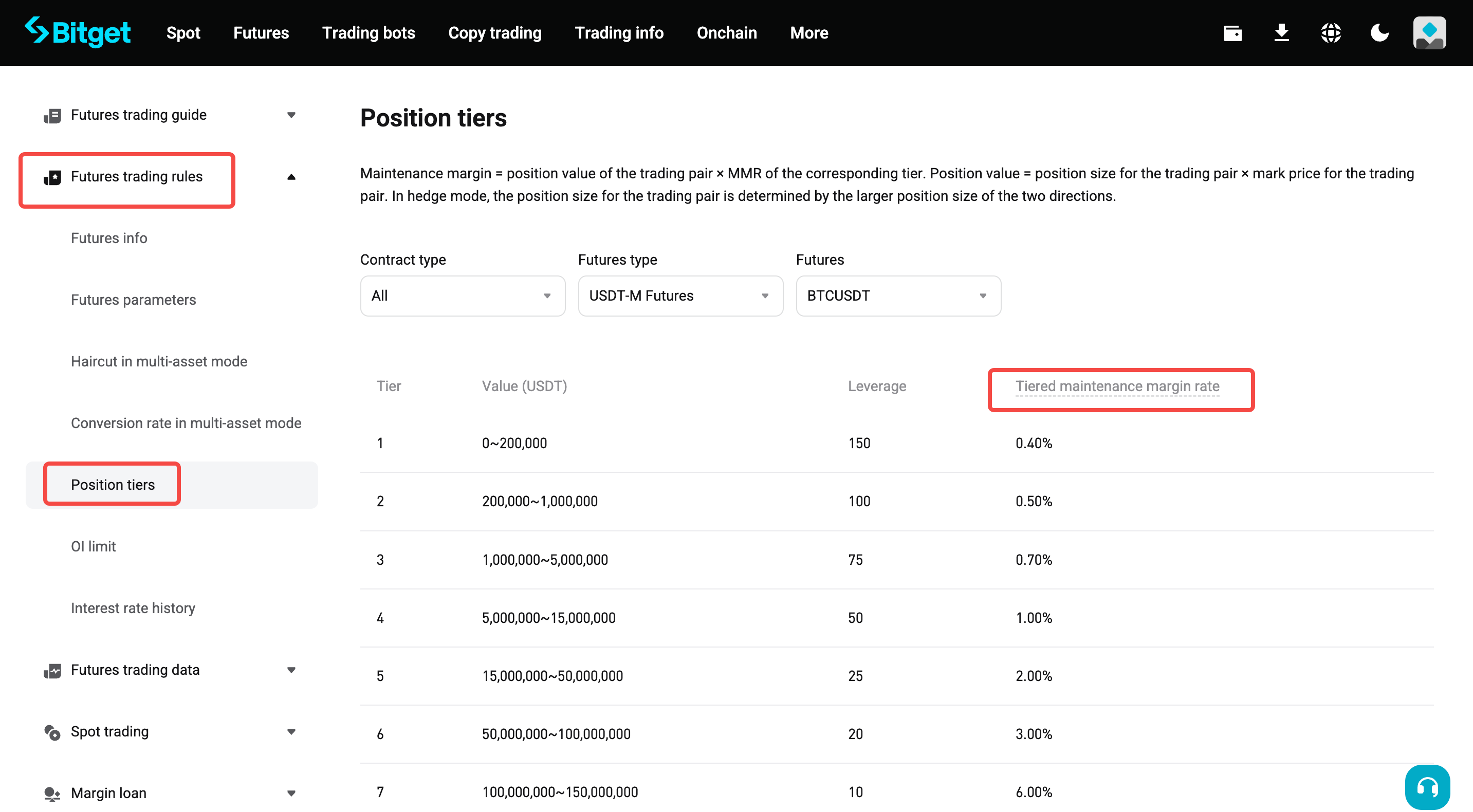The width and height of the screenshot is (1473, 812).
Task: Open the Contract type dropdown showing All
Action: 462,296
